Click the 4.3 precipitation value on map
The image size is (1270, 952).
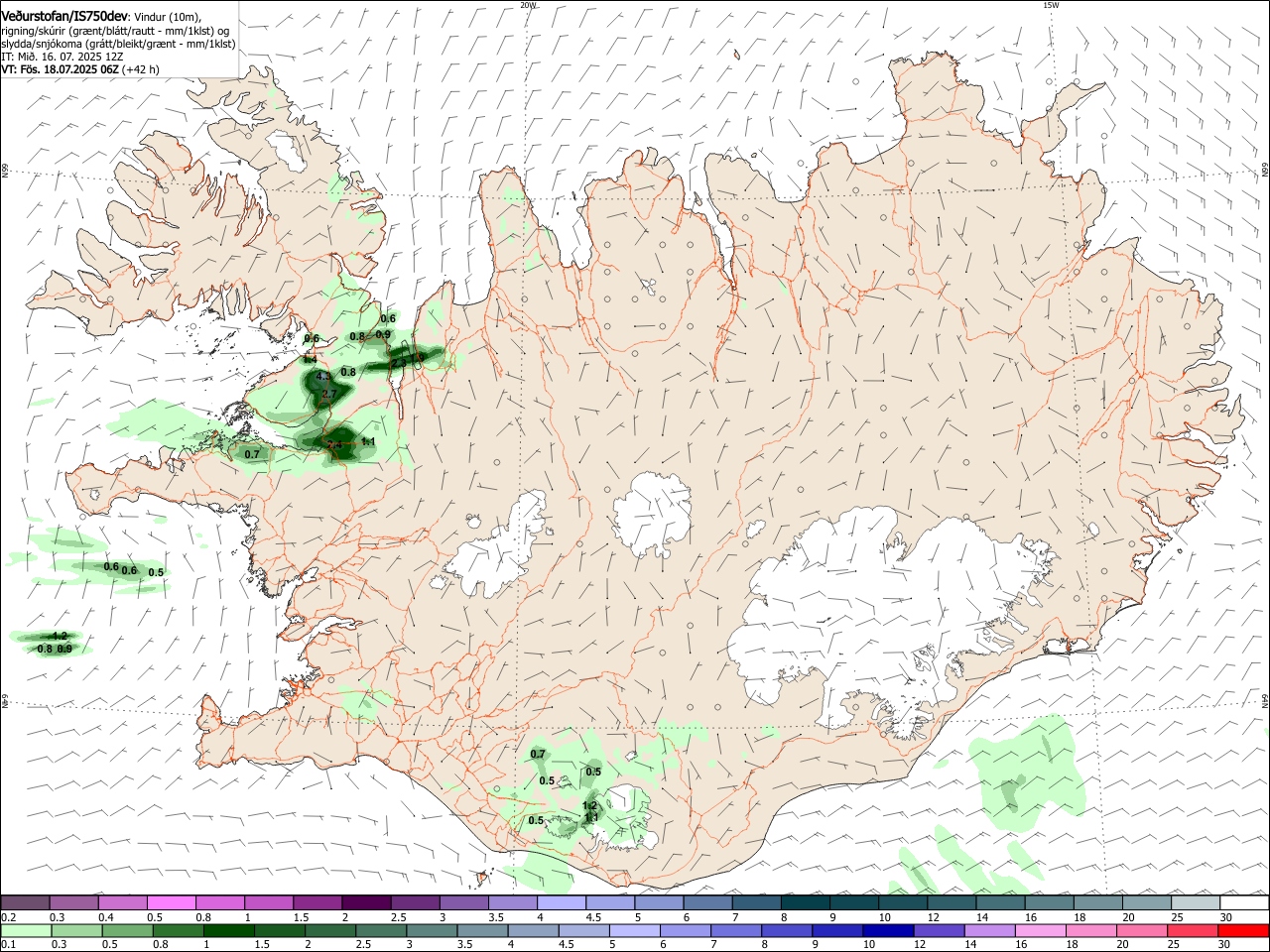(323, 377)
